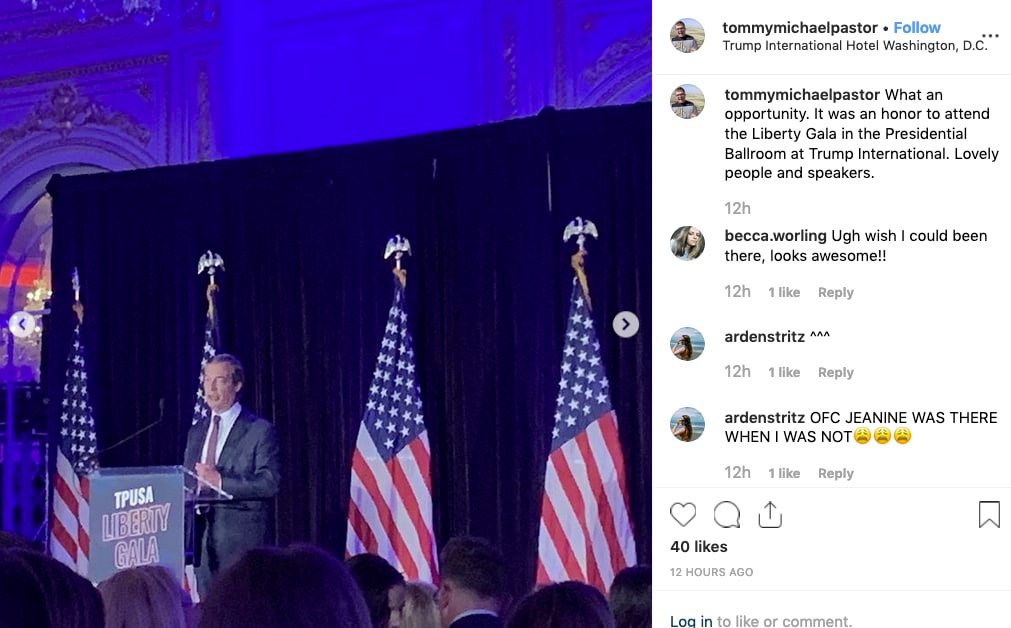
Task: Follow tommymichaelpastor
Action: click(917, 28)
